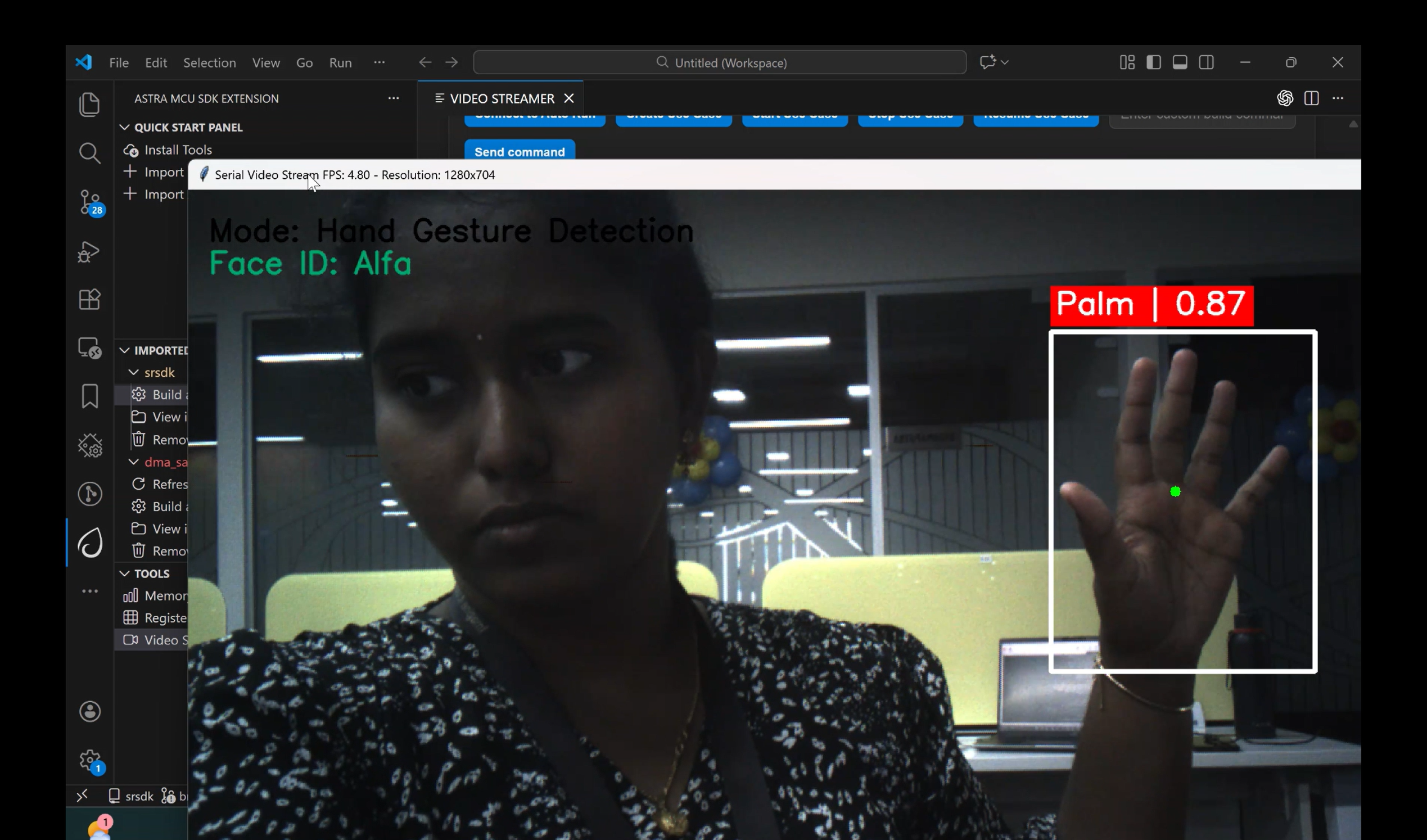The image size is (1427, 840).
Task: Collapse the QUICK START PANEL section
Action: coord(125,128)
